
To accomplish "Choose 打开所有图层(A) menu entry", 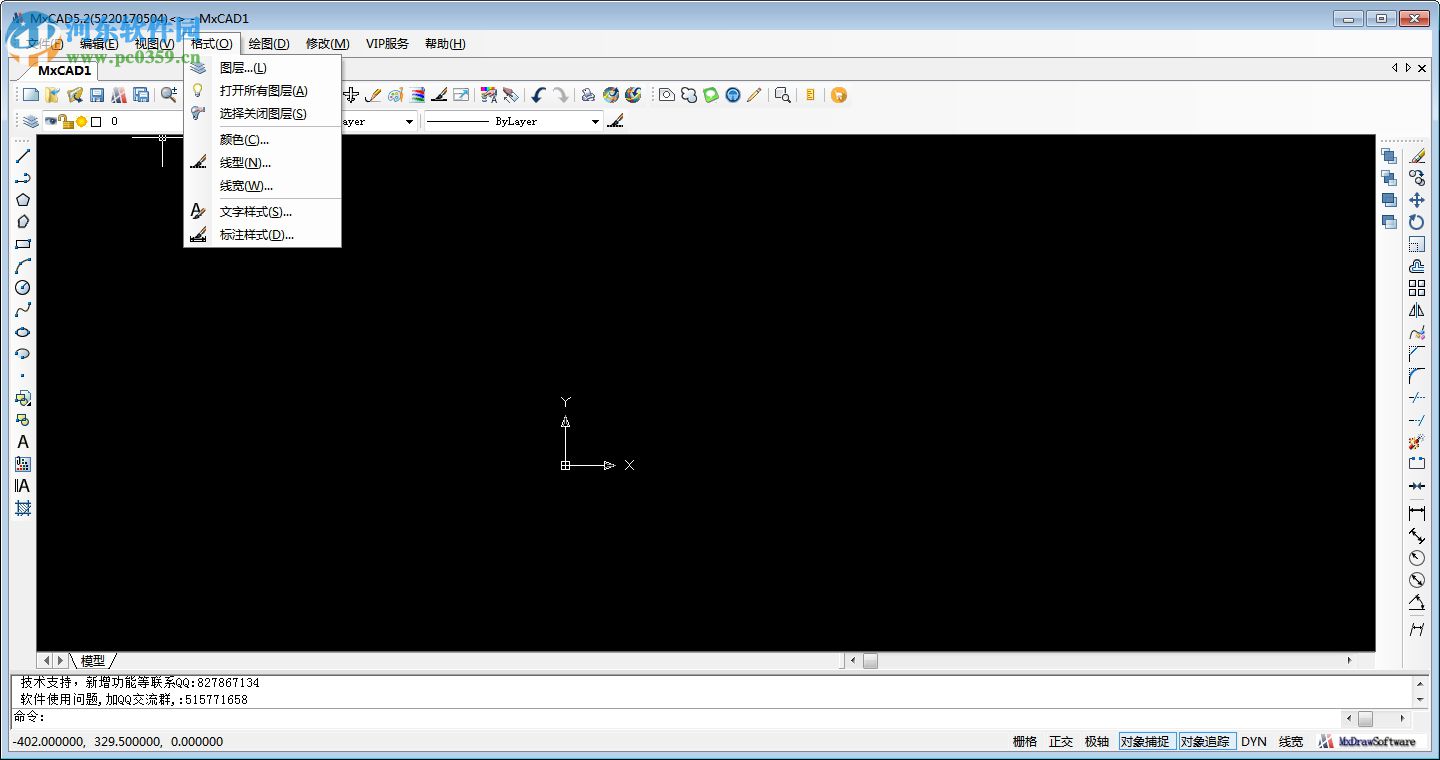I will tap(263, 91).
